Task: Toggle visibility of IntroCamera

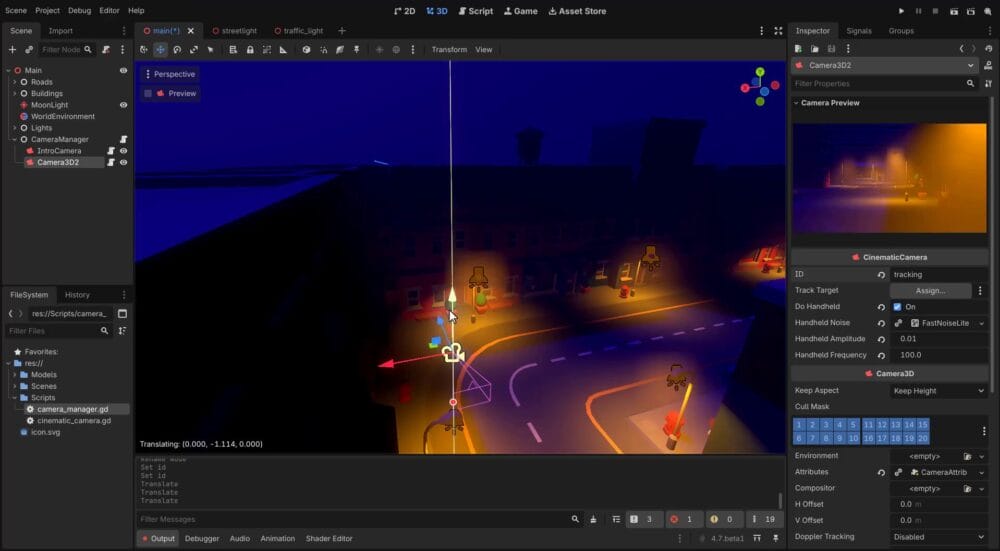Action: coord(124,151)
